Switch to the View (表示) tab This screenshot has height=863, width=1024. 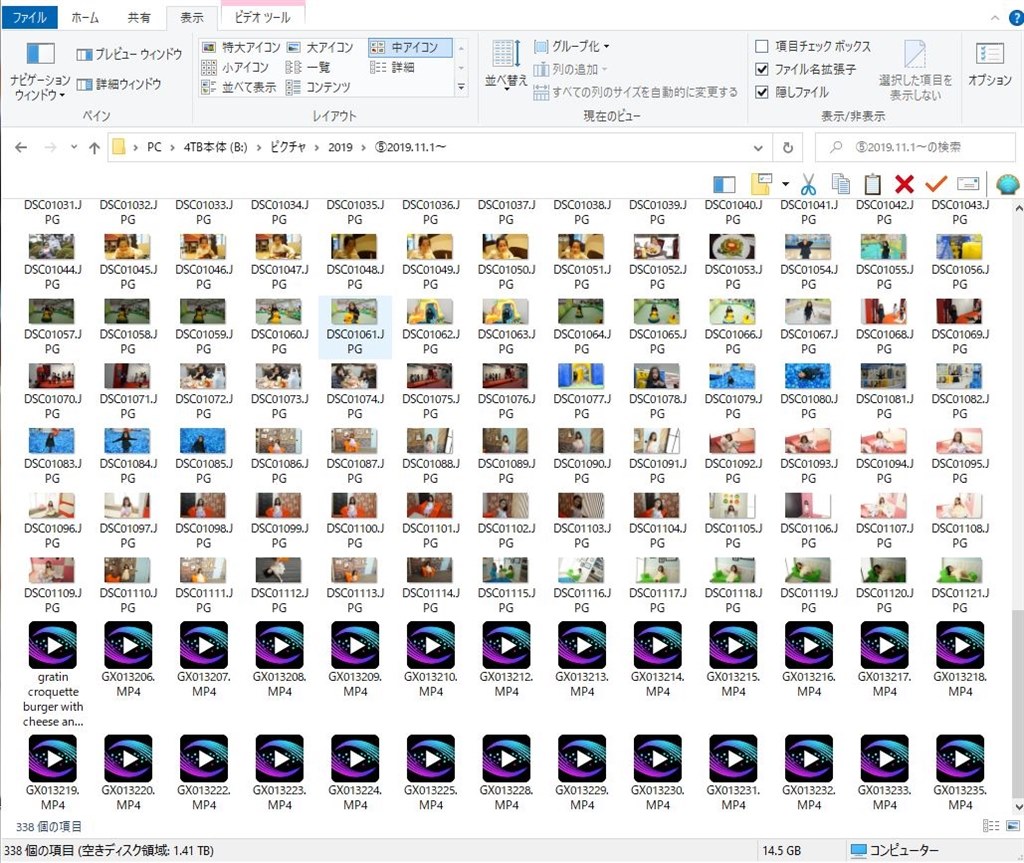[x=191, y=18]
